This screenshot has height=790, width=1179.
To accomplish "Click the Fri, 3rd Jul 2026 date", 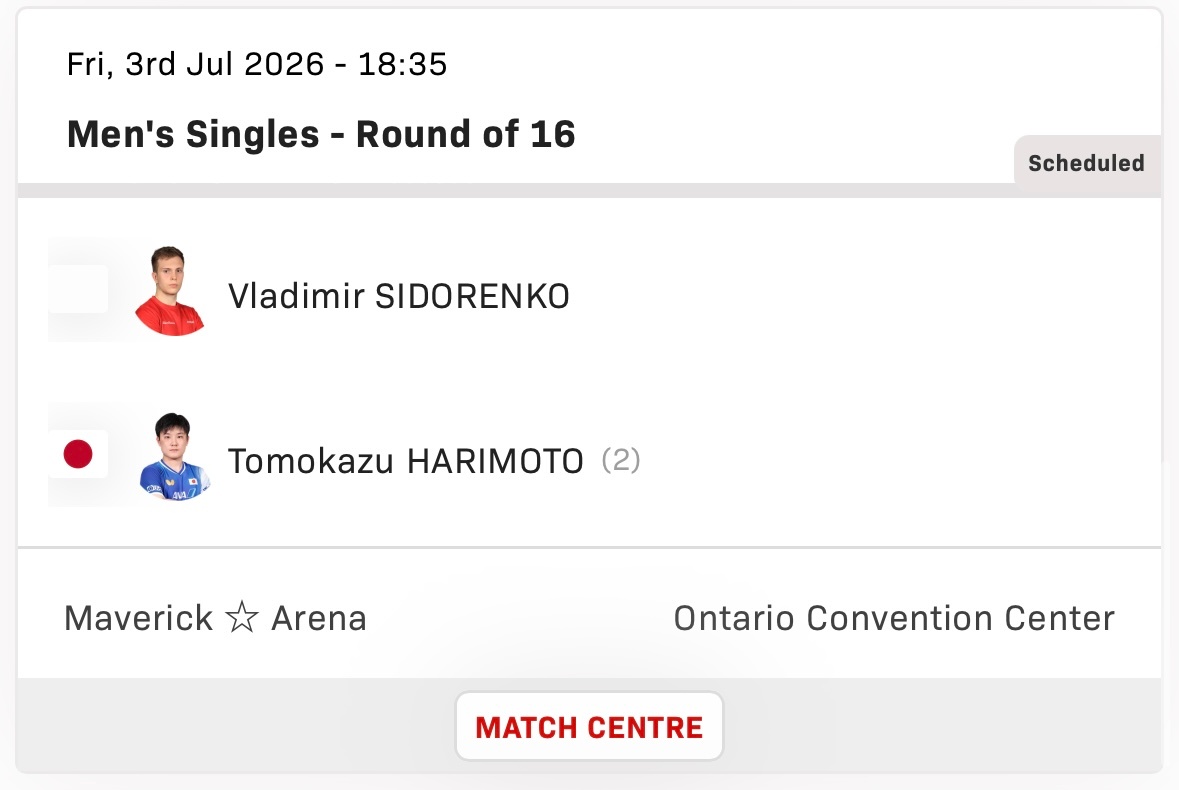I will coord(195,64).
